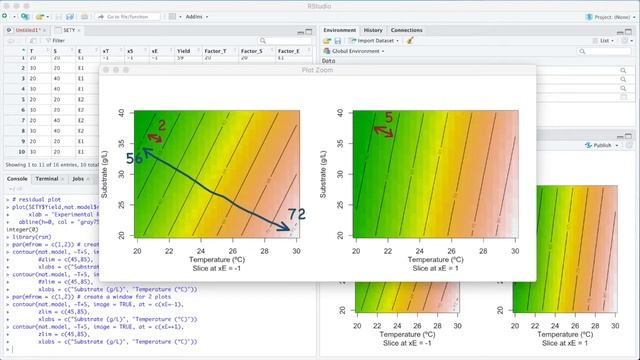This screenshot has height=360, width=640.
Task: Switch to the SETY data viewer tab
Action: pos(69,30)
